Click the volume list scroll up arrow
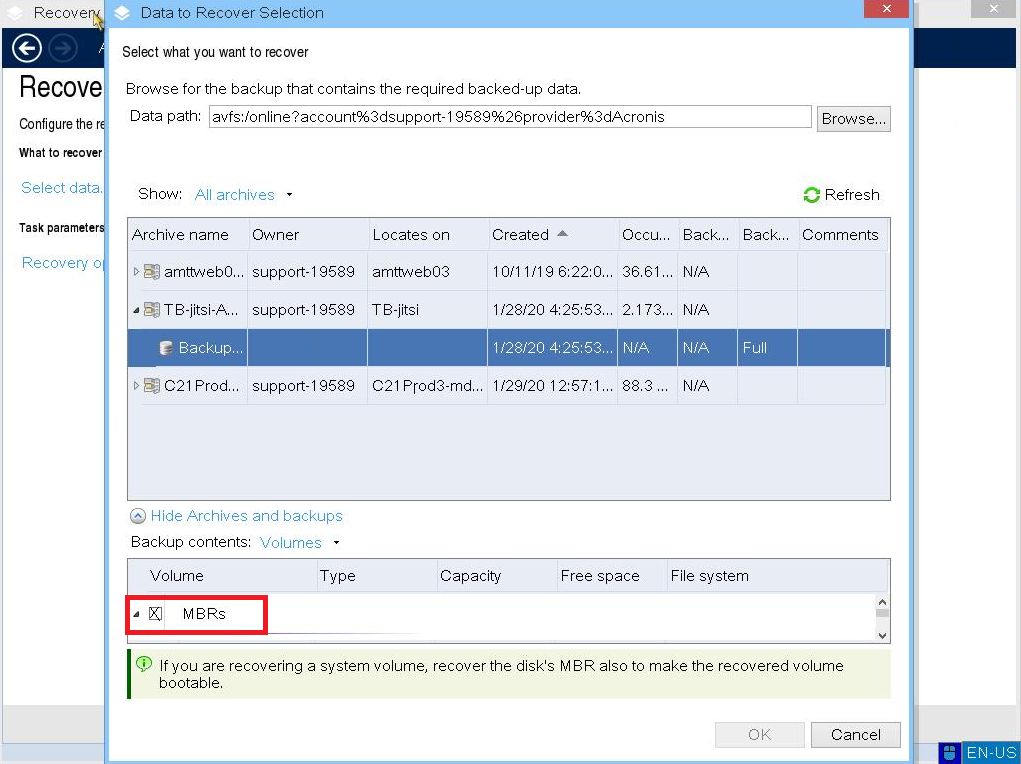The image size is (1021, 764). click(x=882, y=602)
